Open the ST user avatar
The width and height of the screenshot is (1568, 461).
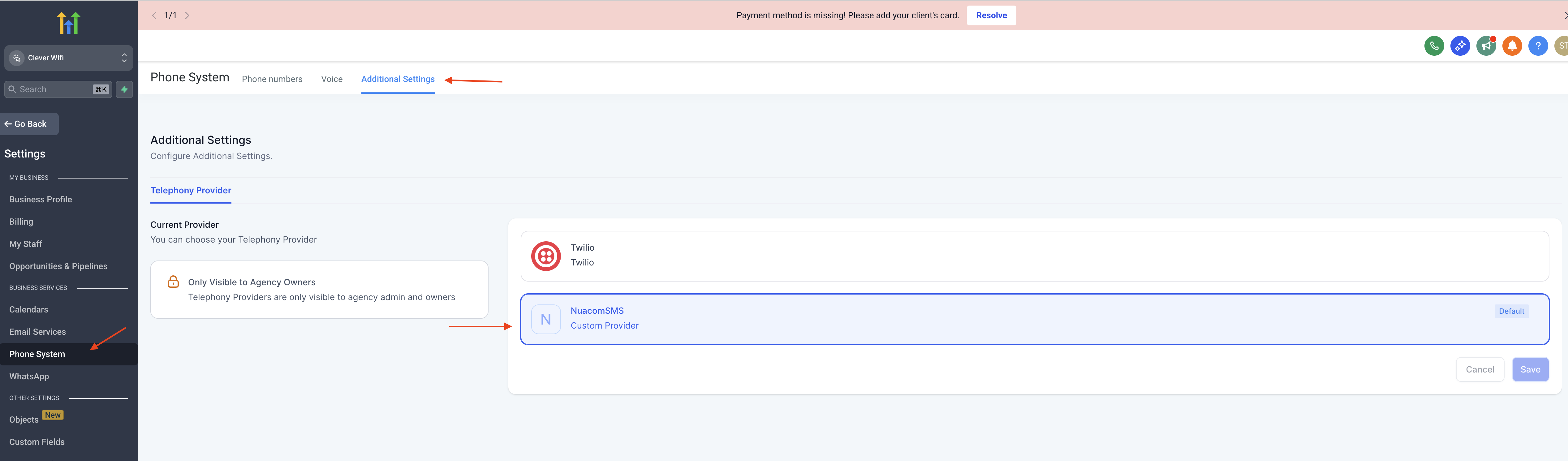(x=1561, y=46)
